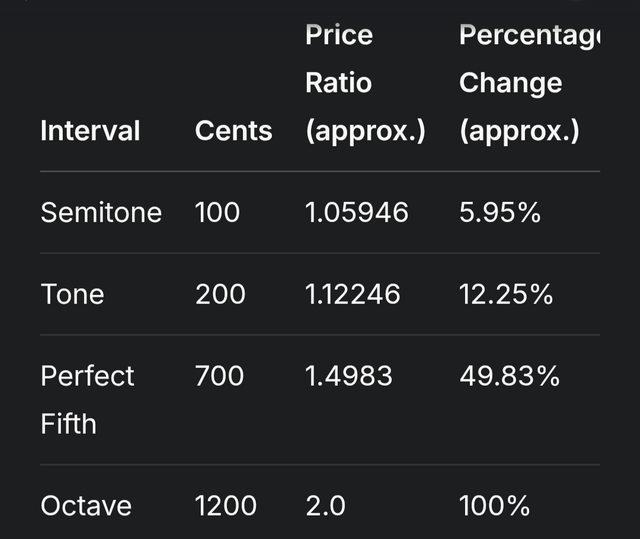Click the 100 cents value
Viewport: 640px width, 539px height.
[x=217, y=213]
